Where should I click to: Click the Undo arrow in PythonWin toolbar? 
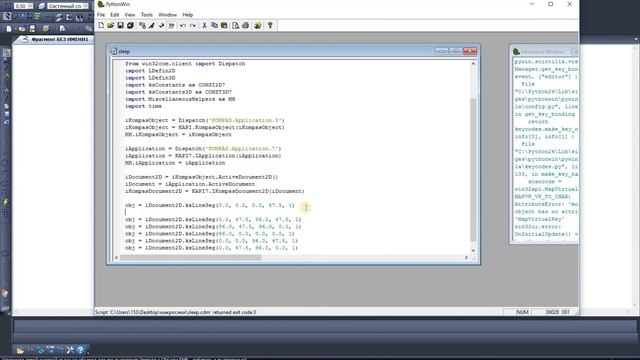click(183, 25)
